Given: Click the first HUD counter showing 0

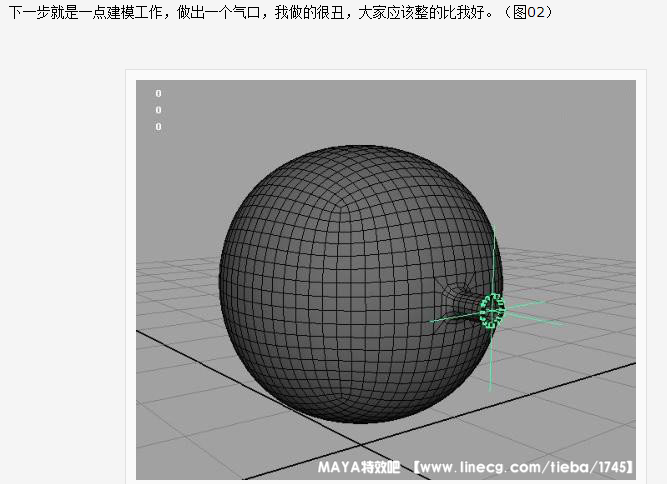Looking at the screenshot, I should pos(158,93).
